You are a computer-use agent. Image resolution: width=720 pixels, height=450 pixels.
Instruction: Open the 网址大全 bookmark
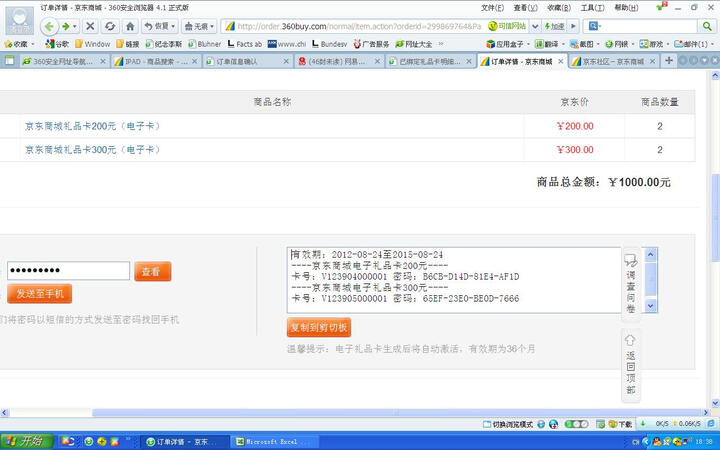tap(414, 44)
